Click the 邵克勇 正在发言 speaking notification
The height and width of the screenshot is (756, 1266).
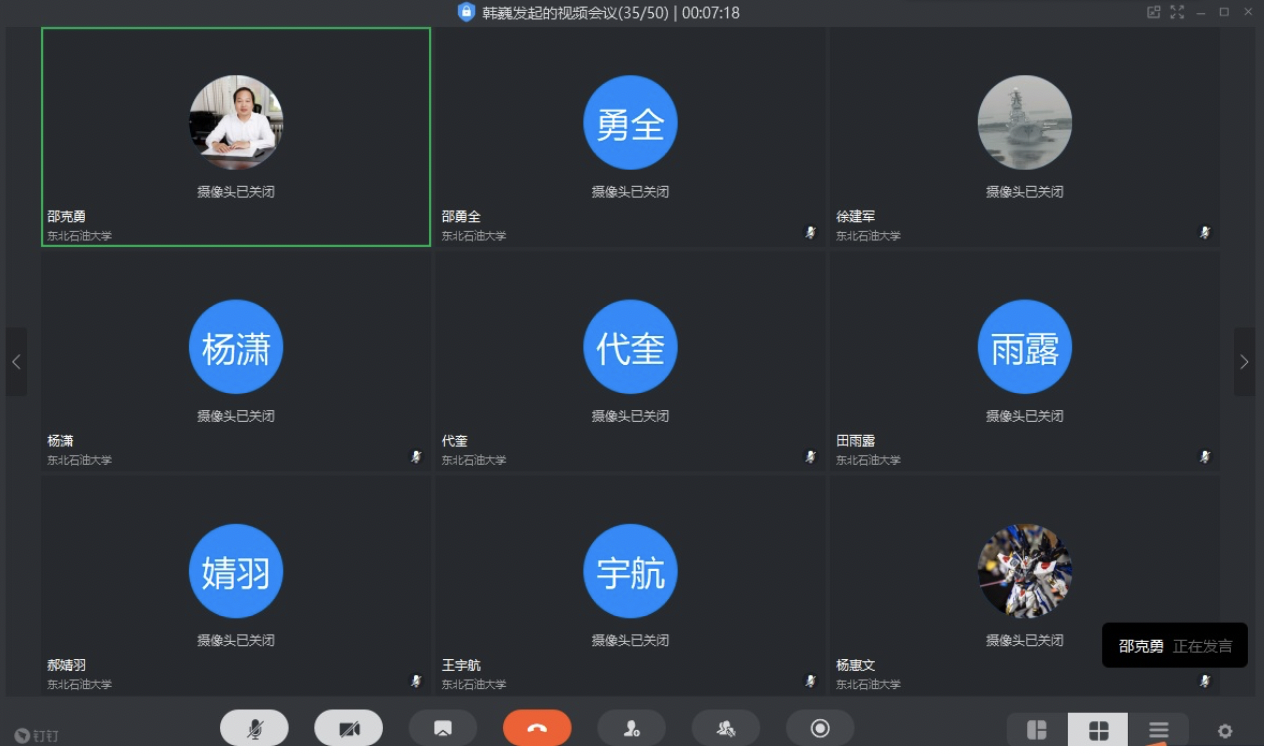click(x=1174, y=646)
